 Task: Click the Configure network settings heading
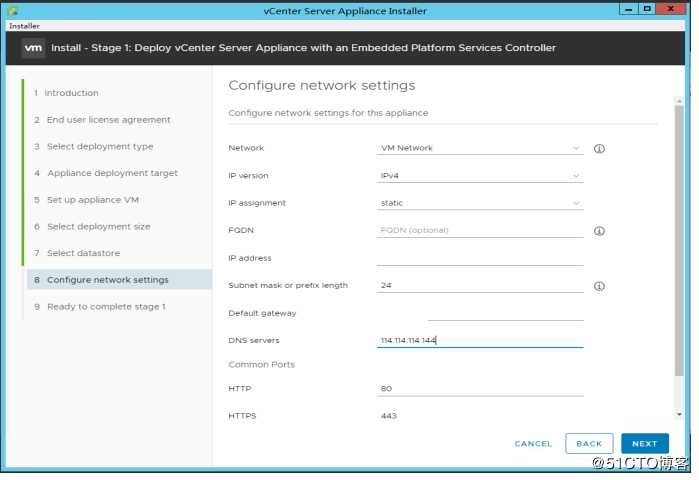[321, 85]
